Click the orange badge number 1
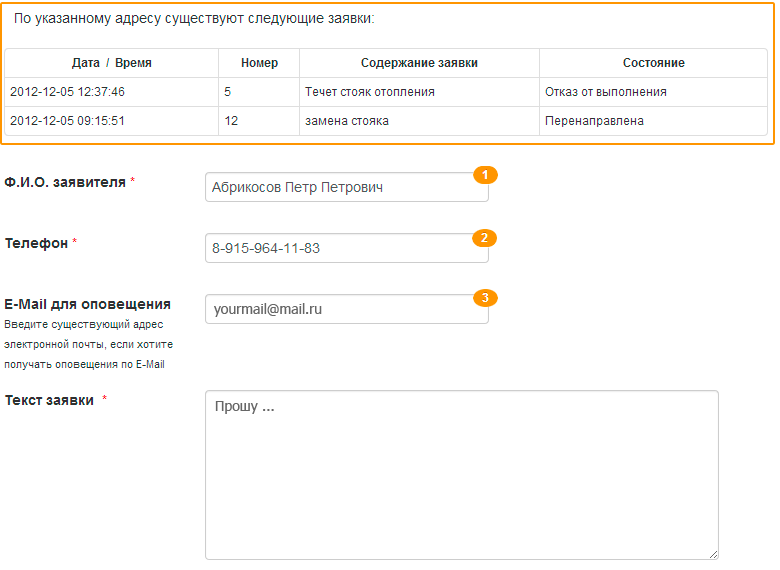The height and width of the screenshot is (570, 780). pos(485,175)
